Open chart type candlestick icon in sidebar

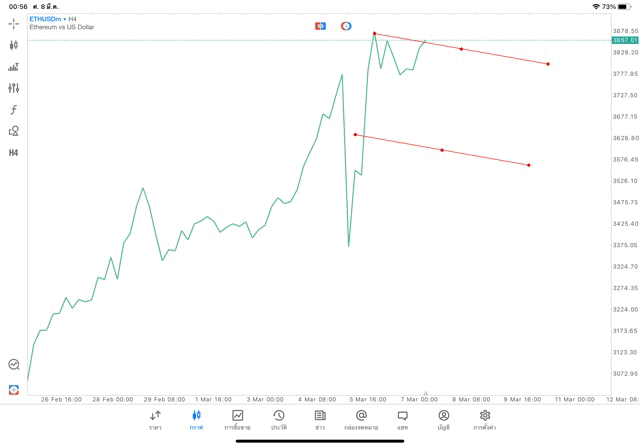point(14,45)
